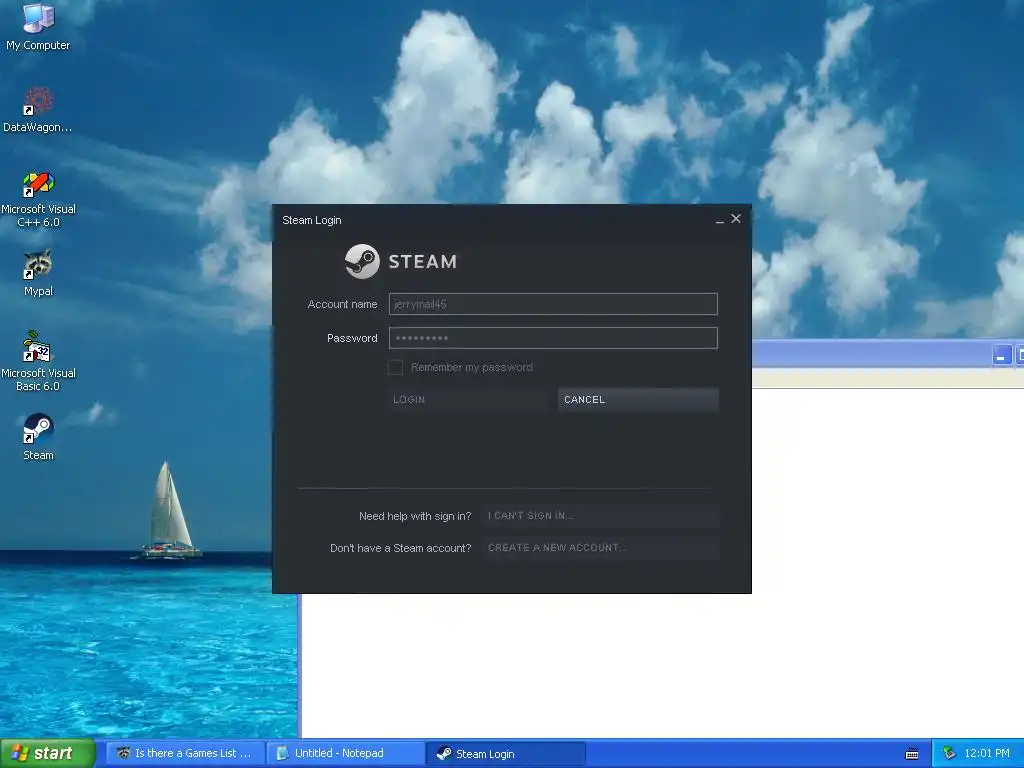This screenshot has width=1024, height=768.
Task: Click the LOGIN button
Action: click(x=468, y=400)
